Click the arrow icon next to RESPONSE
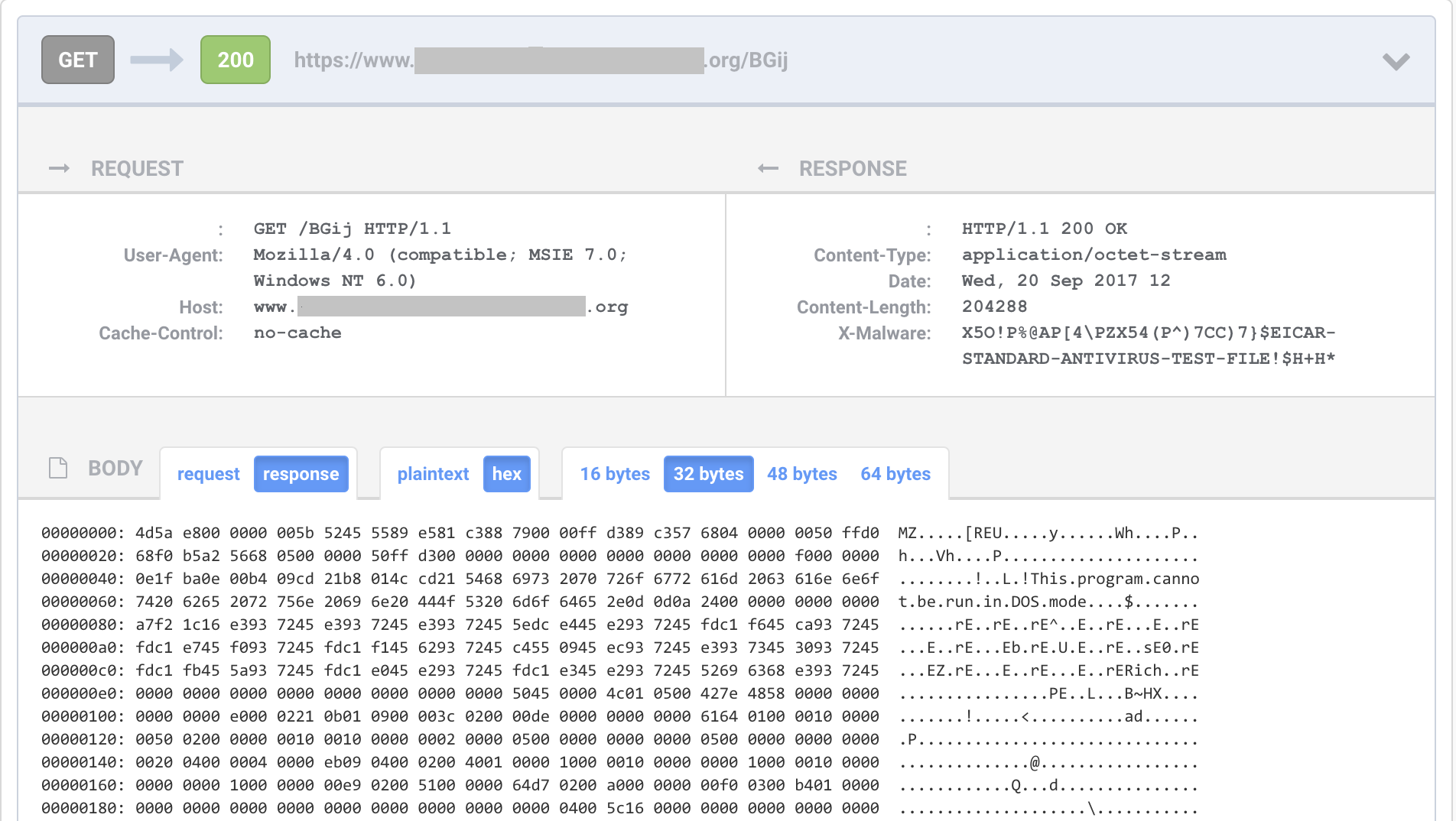This screenshot has width=1456, height=821. coord(769,168)
